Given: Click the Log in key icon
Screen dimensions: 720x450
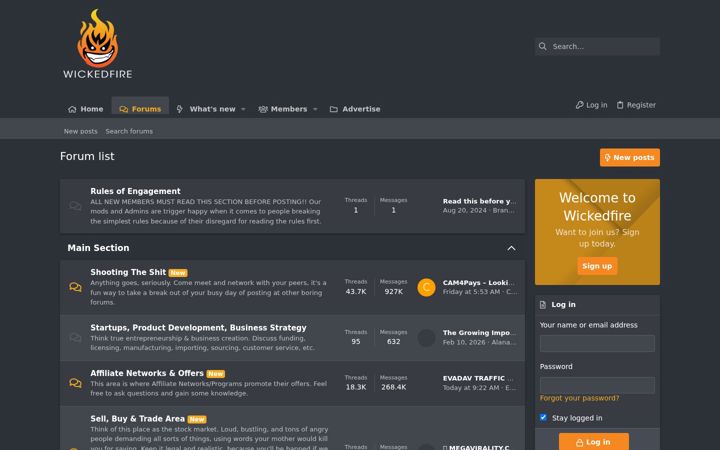Looking at the screenshot, I should tap(579, 105).
